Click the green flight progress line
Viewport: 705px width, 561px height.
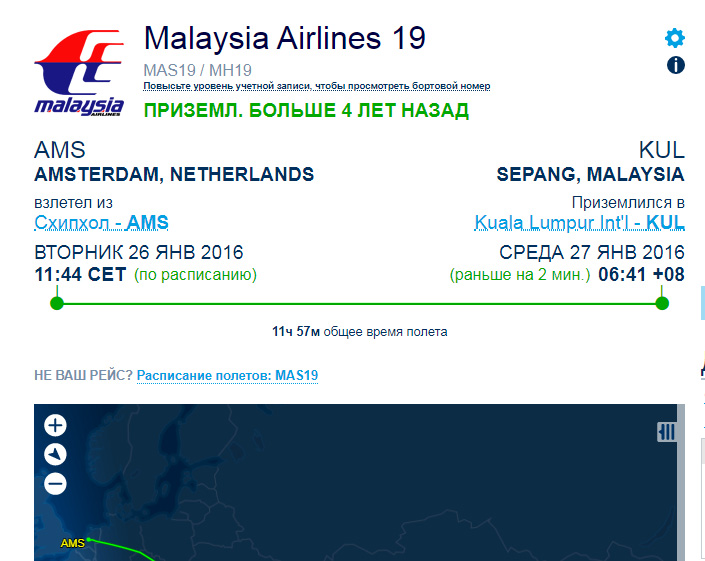(x=359, y=304)
